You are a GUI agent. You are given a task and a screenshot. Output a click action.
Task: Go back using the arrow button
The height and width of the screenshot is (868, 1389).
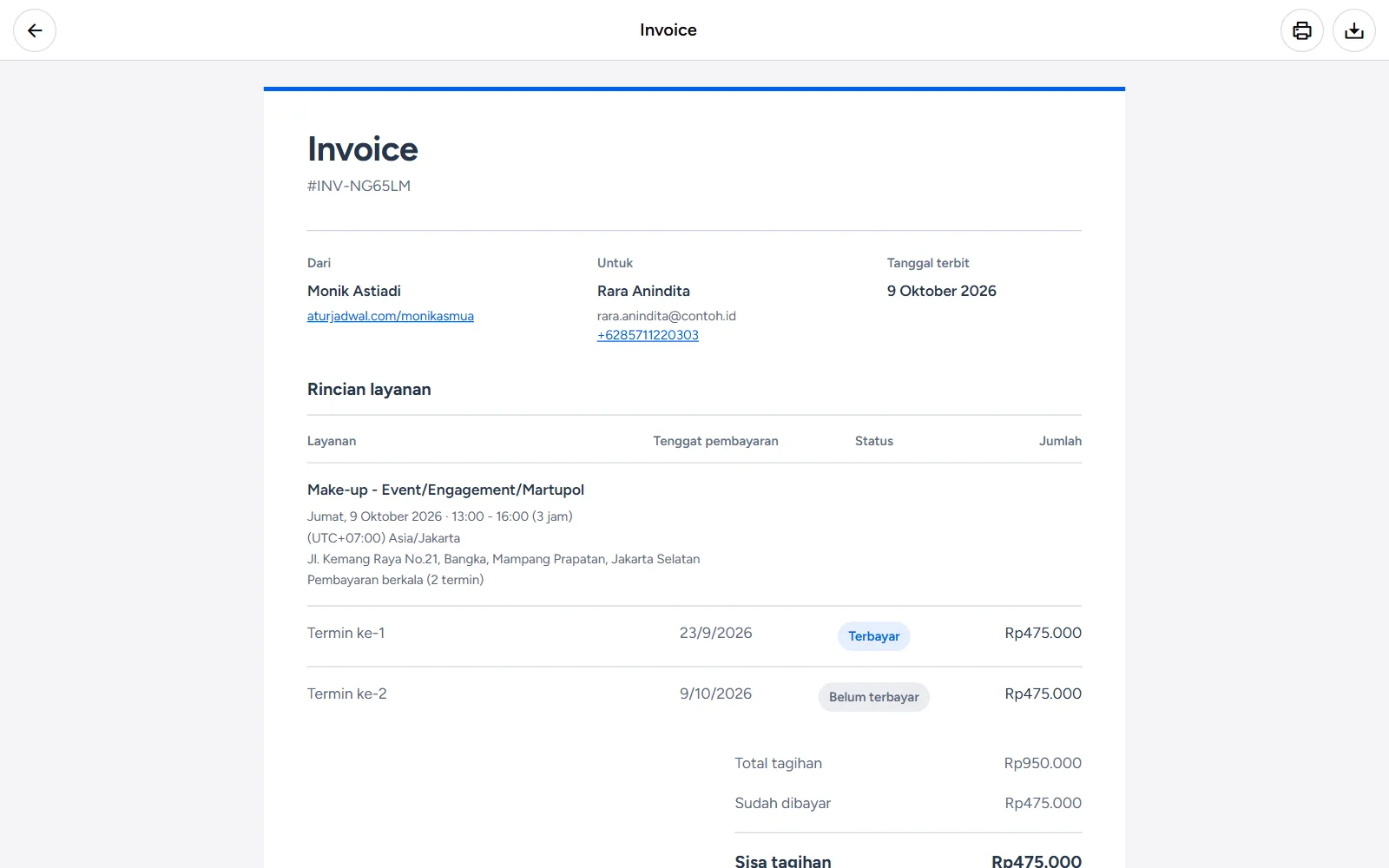[35, 30]
